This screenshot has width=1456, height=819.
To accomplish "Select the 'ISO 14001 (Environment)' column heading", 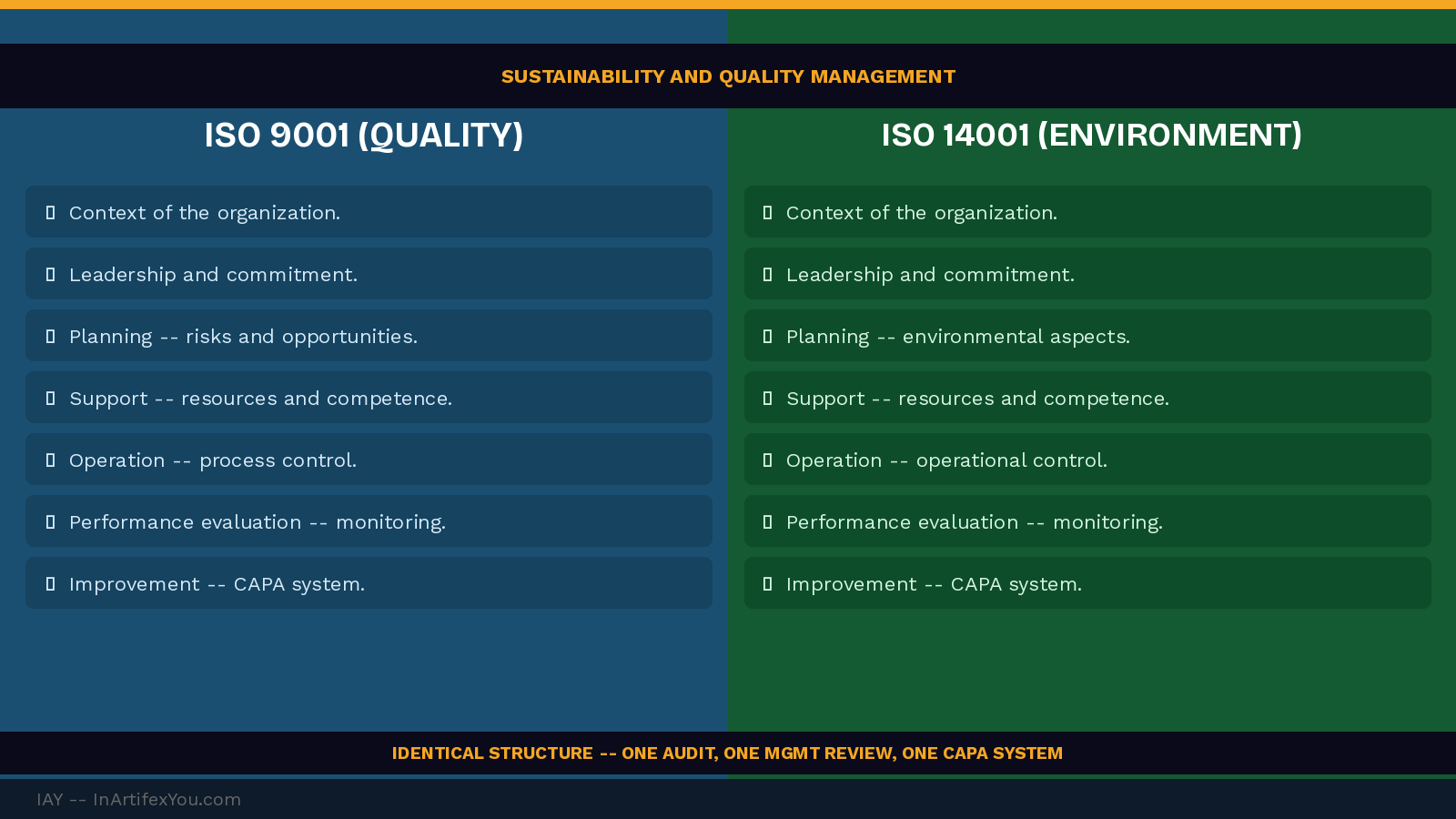I will tap(1092, 136).
